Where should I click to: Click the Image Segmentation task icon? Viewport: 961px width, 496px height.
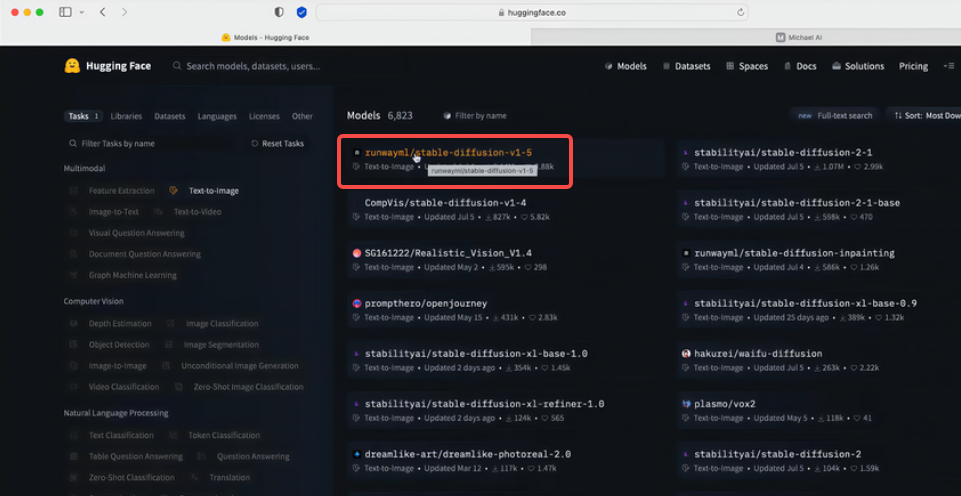[169, 345]
